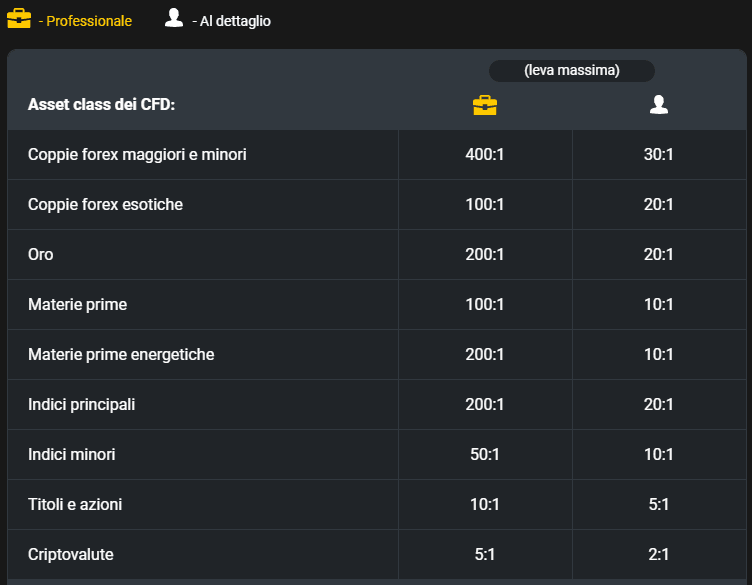Click the Asset class dei CFD heading

pyautogui.click(x=101, y=104)
